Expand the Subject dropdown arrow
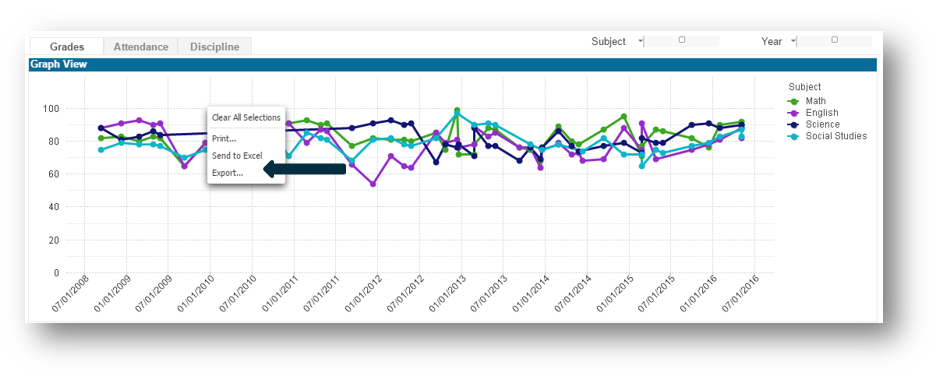The image size is (943, 377). pos(640,41)
